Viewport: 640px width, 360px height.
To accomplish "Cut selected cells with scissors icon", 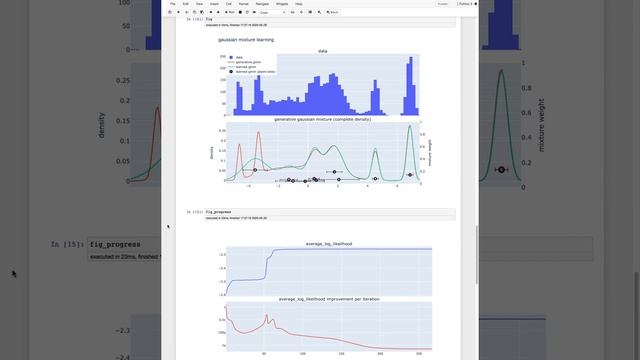I will (x=187, y=12).
